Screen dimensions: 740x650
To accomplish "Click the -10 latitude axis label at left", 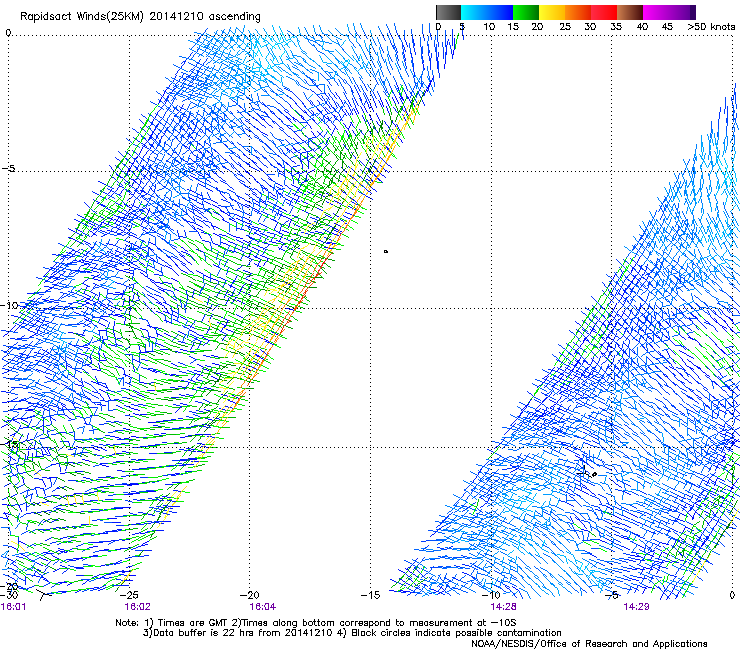I will click(x=9, y=305).
